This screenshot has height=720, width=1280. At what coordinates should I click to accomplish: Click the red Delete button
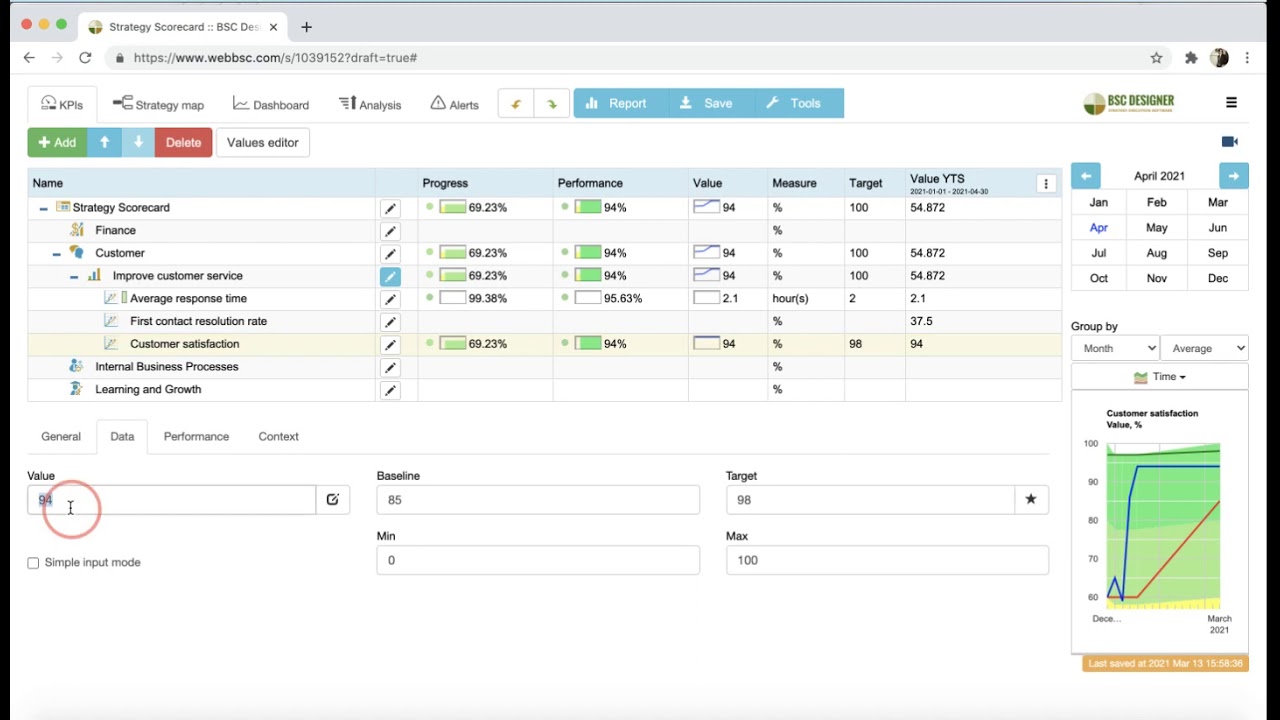tap(183, 143)
